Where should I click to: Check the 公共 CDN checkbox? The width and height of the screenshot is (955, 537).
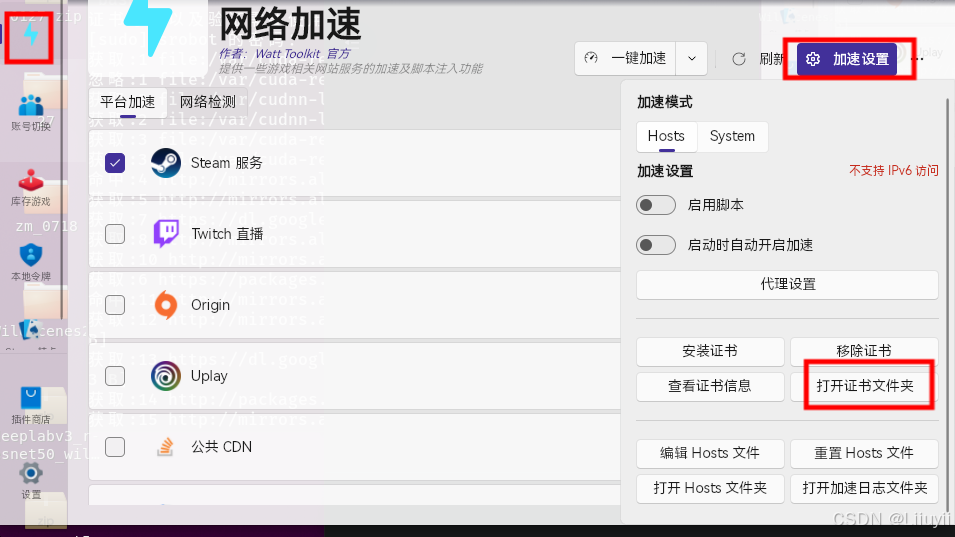click(x=115, y=447)
